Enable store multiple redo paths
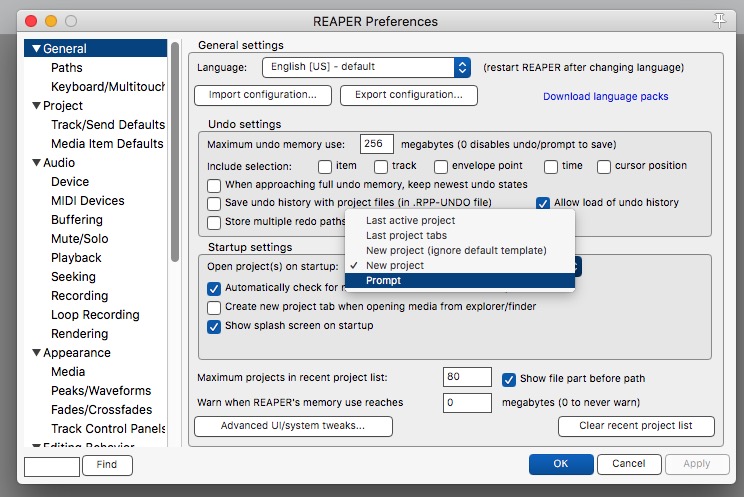Screen dimensions: 744x497 click(x=214, y=222)
